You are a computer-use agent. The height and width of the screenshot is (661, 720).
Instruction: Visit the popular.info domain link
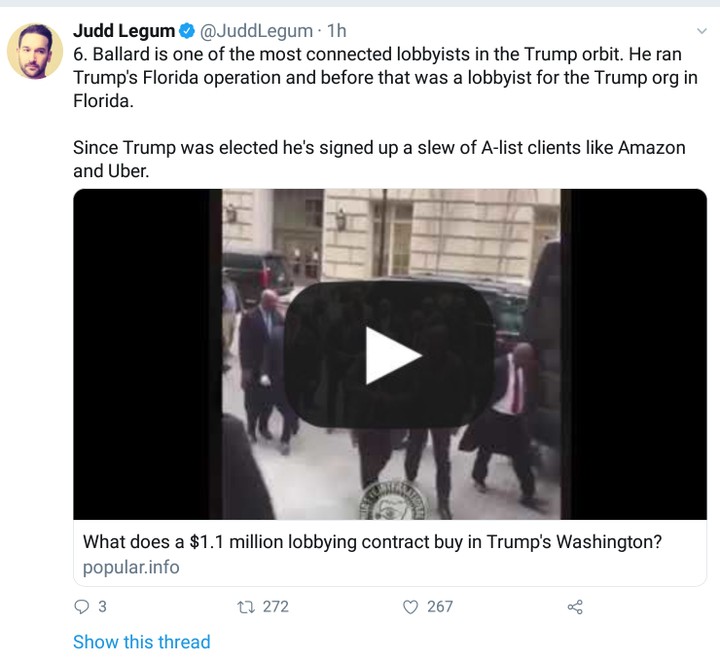pyautogui.click(x=131, y=567)
